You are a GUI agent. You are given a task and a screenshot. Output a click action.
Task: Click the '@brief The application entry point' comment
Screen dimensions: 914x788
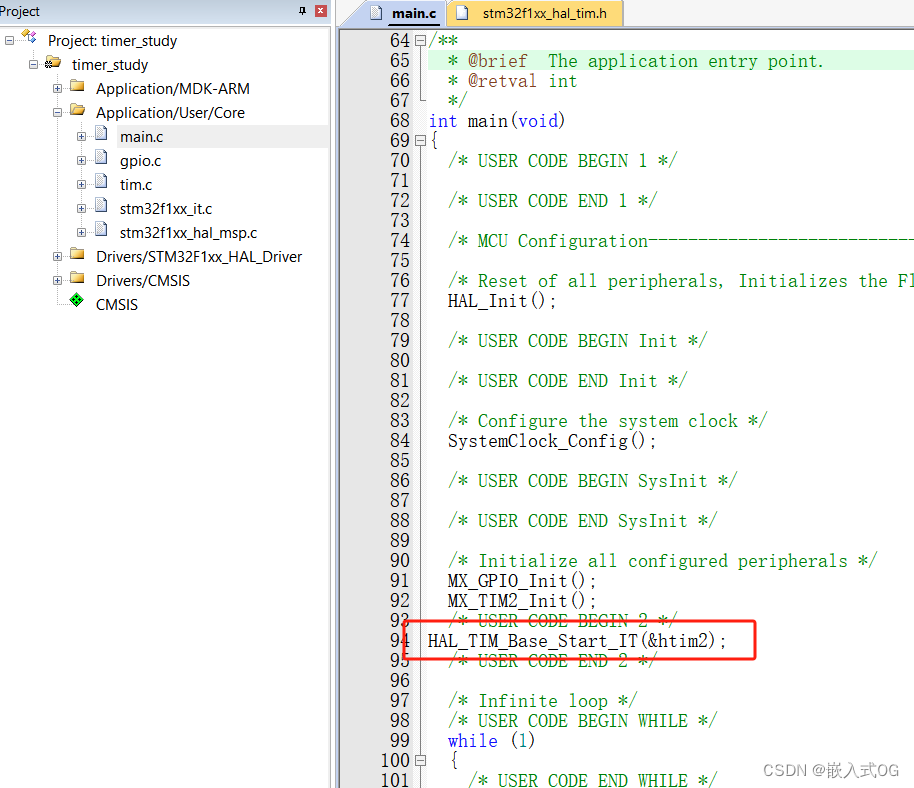pos(635,61)
